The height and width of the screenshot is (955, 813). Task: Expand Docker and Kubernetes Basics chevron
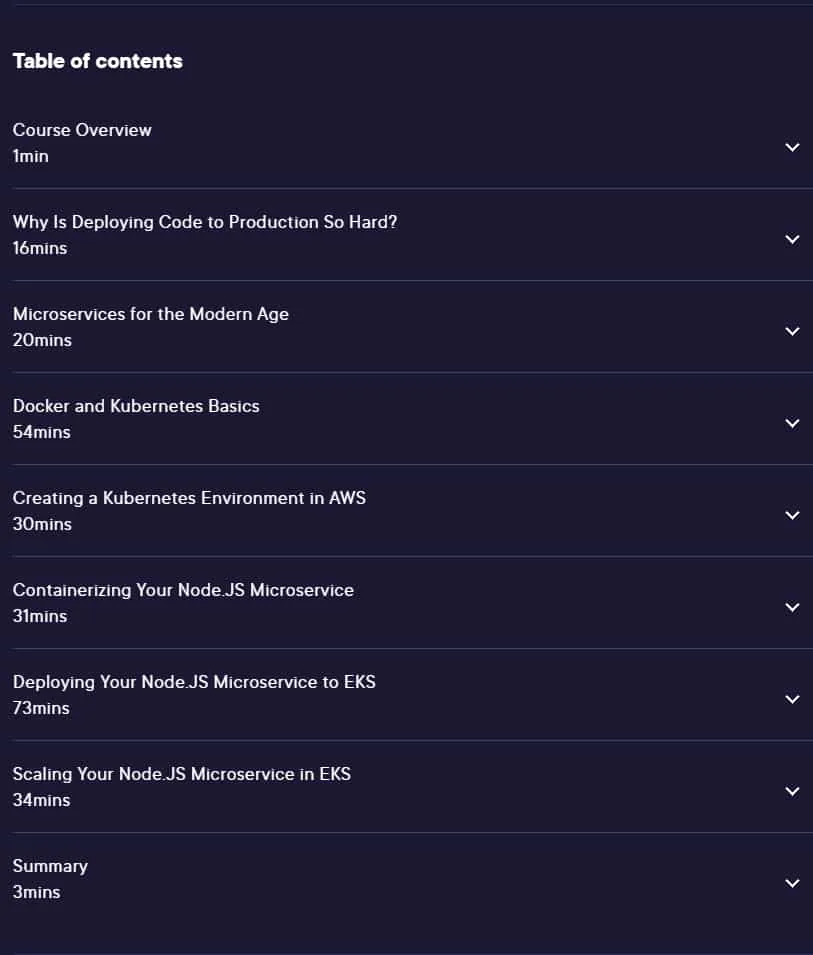click(792, 423)
